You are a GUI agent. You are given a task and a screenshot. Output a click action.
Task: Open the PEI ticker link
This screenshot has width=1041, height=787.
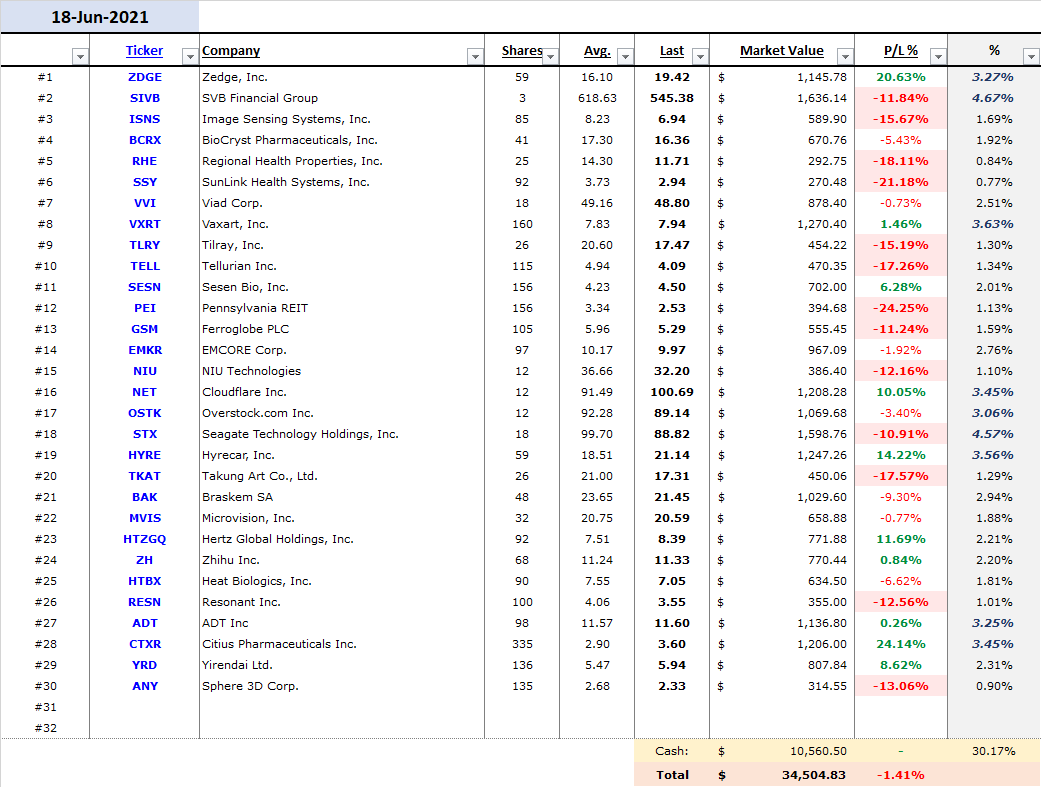click(145, 308)
